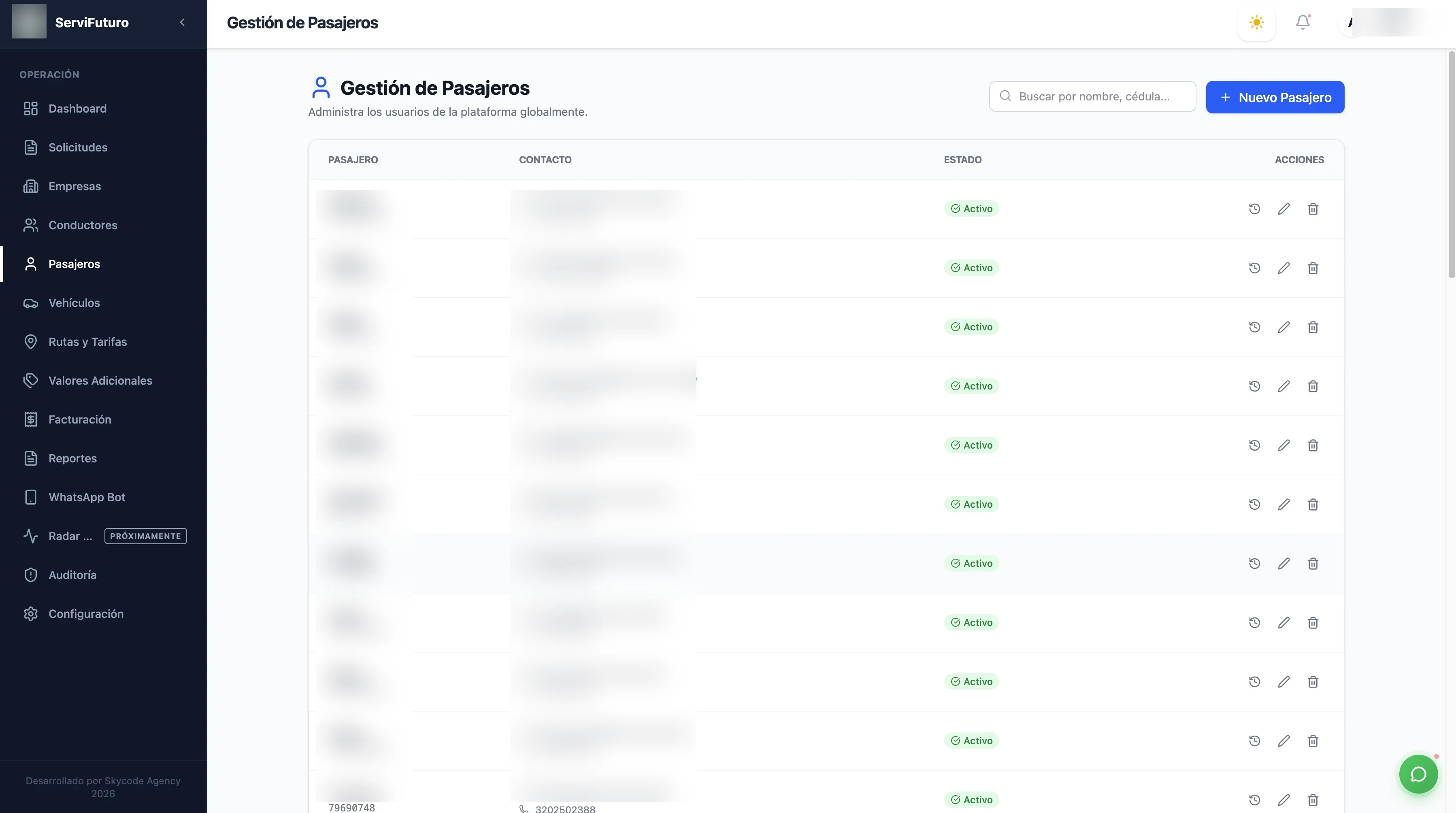Collapse the ServiFuturo sidebar with the chevron
This screenshot has width=1456, height=813.
(182, 23)
